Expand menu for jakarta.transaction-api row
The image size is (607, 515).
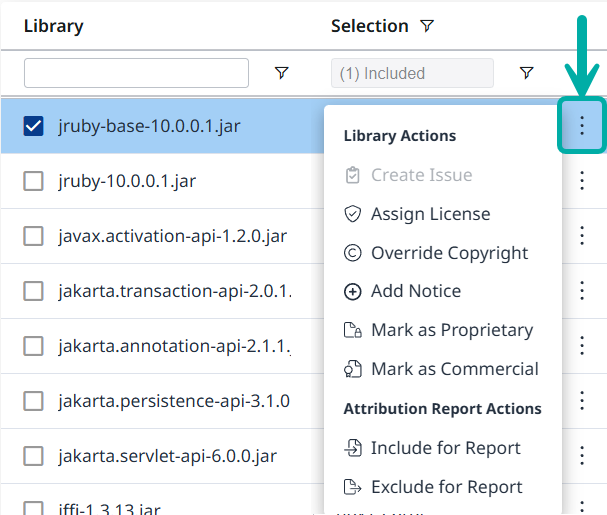[581, 291]
